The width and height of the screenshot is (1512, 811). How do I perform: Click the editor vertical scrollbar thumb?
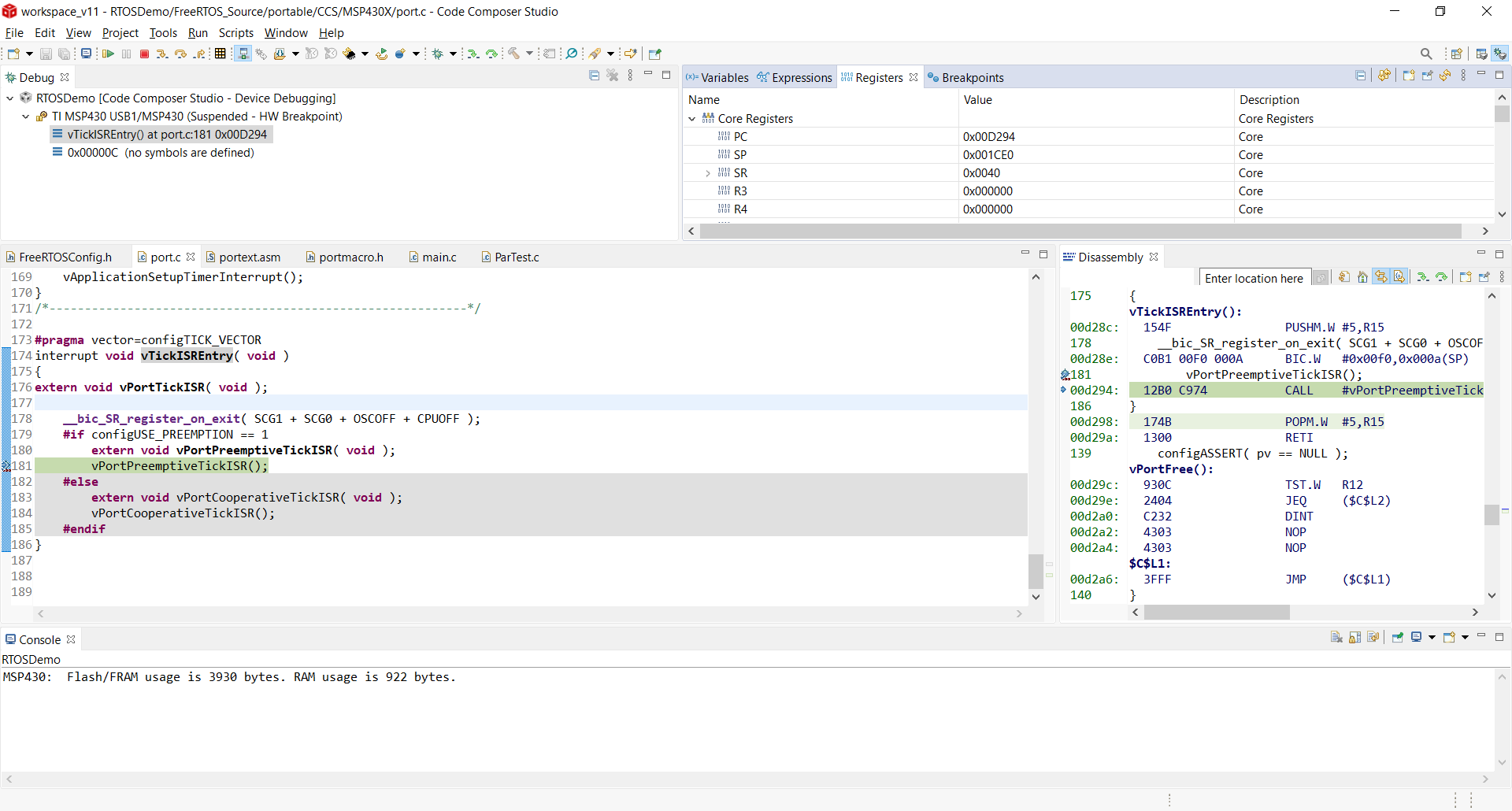tap(1036, 572)
